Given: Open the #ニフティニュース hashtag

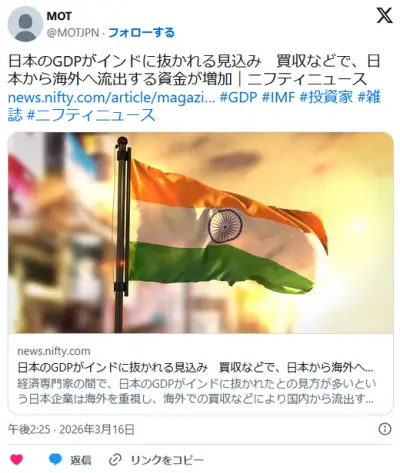Looking at the screenshot, I should (91, 115).
